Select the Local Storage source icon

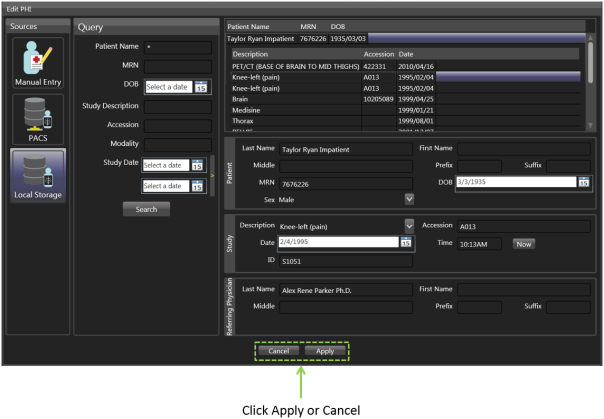[37, 176]
